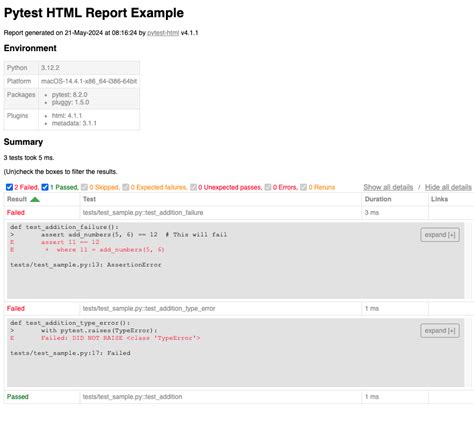Click the '3 tests took 5 ms.' text
The height and width of the screenshot is (434, 474).
coord(29,158)
